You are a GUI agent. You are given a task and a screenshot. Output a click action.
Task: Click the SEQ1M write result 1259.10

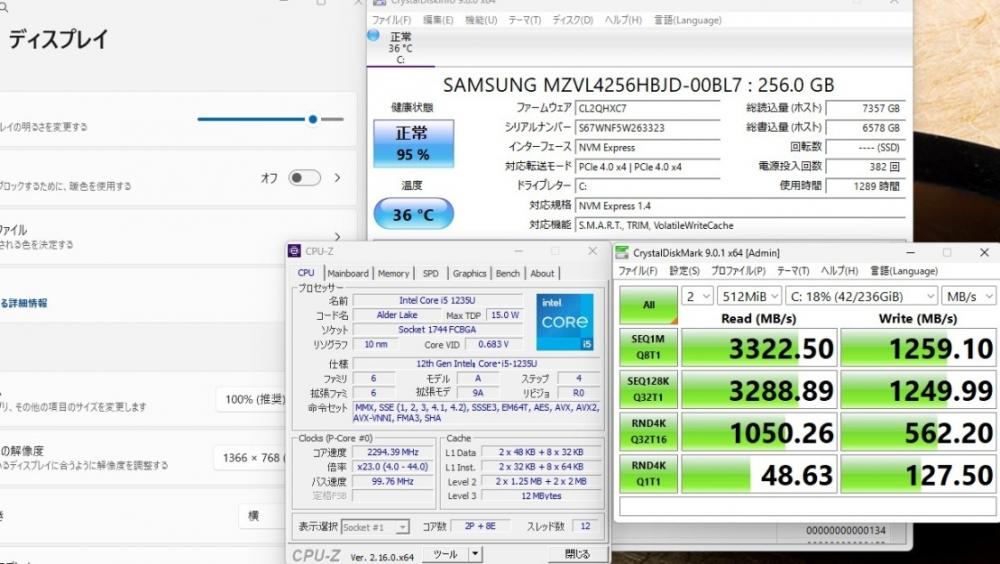(918, 348)
